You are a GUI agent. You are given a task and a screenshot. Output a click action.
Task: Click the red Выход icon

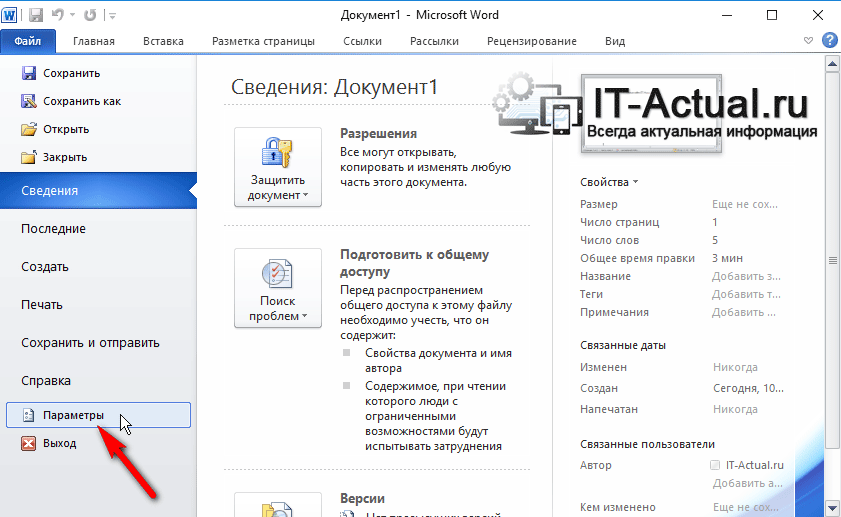(x=29, y=443)
